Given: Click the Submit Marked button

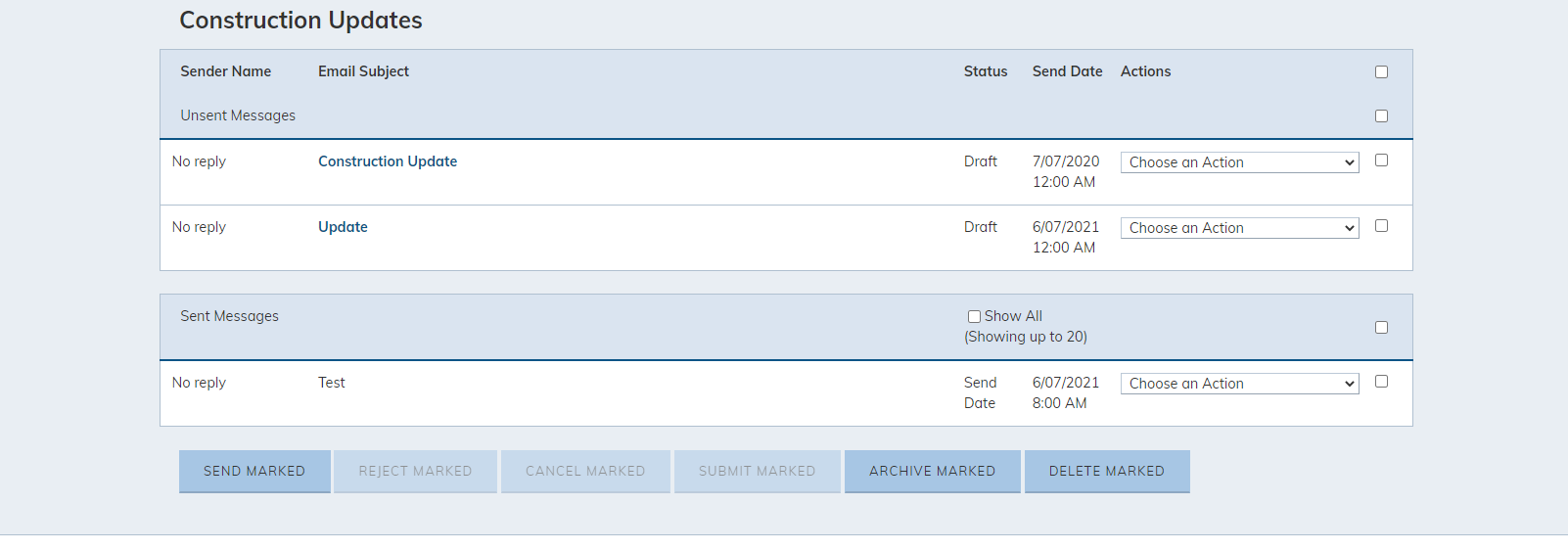Looking at the screenshot, I should (757, 471).
